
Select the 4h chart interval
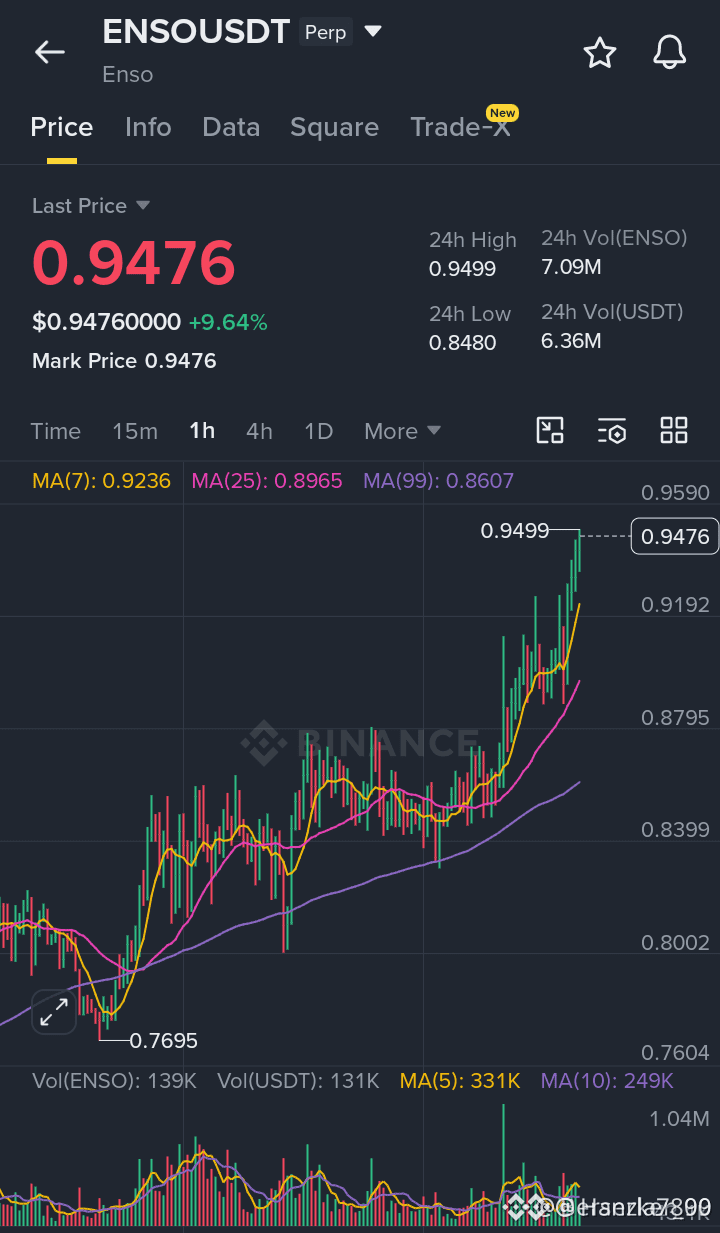[x=259, y=431]
